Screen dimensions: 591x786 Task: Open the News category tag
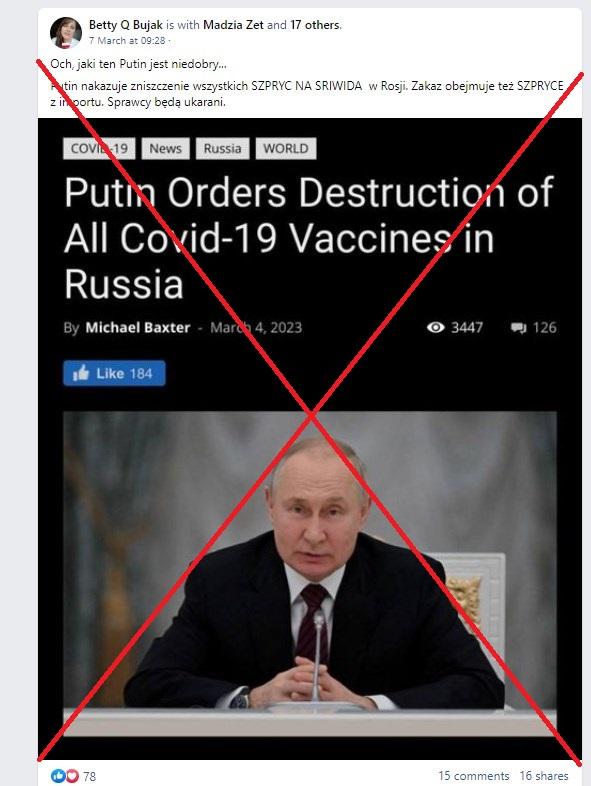165,148
